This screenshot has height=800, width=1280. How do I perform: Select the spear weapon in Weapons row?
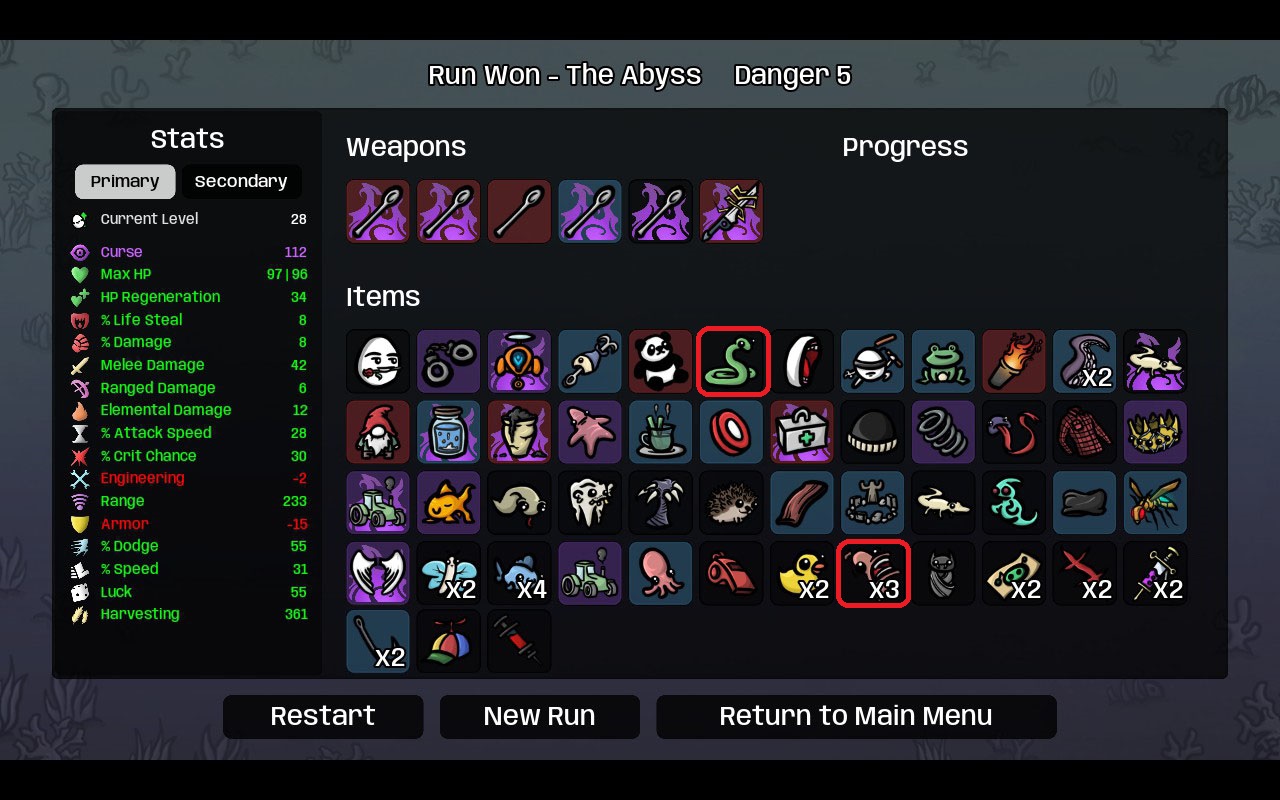click(x=732, y=211)
